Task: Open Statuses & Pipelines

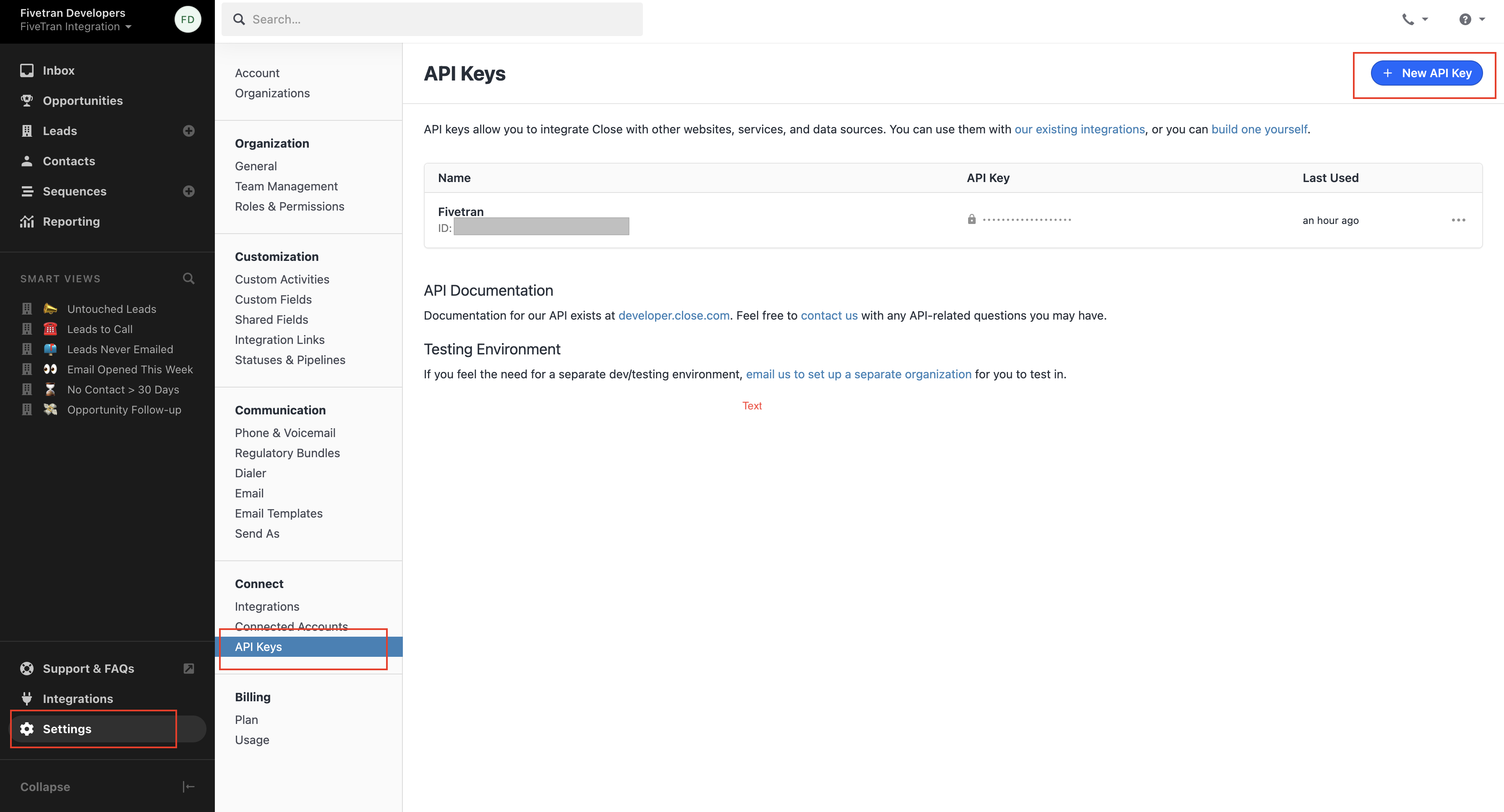Action: (290, 360)
